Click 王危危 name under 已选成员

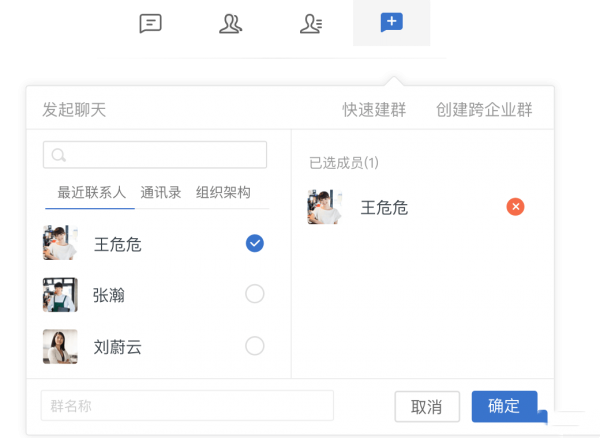pos(384,208)
